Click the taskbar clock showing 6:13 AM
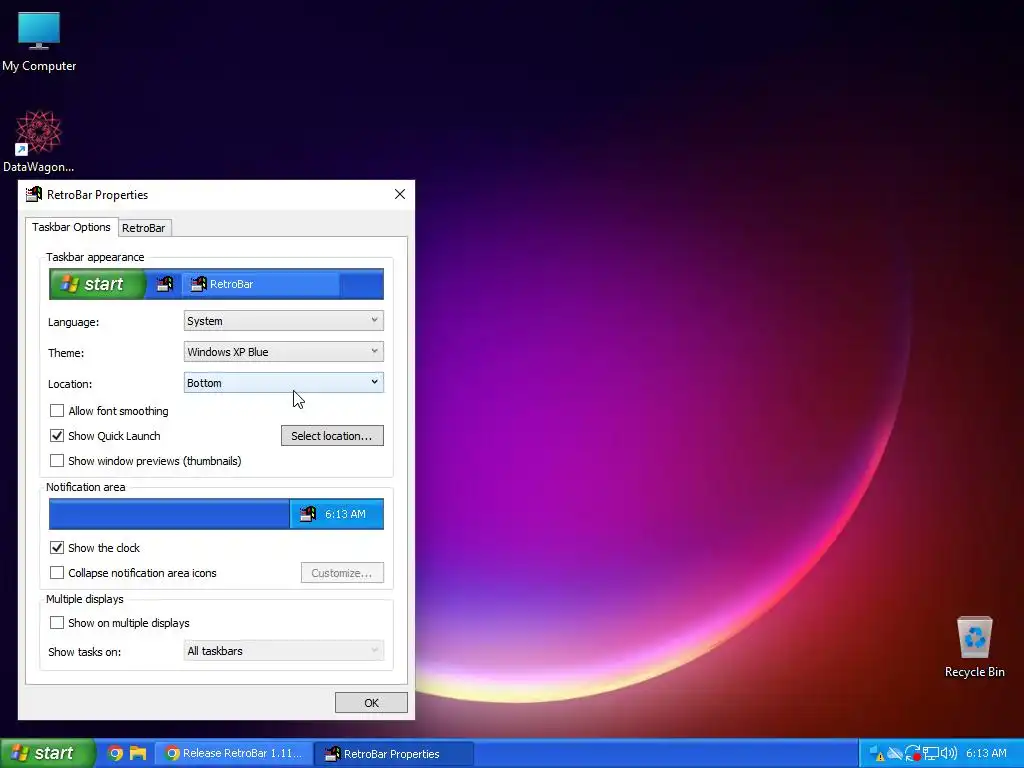This screenshot has width=1024, height=768. (x=986, y=754)
